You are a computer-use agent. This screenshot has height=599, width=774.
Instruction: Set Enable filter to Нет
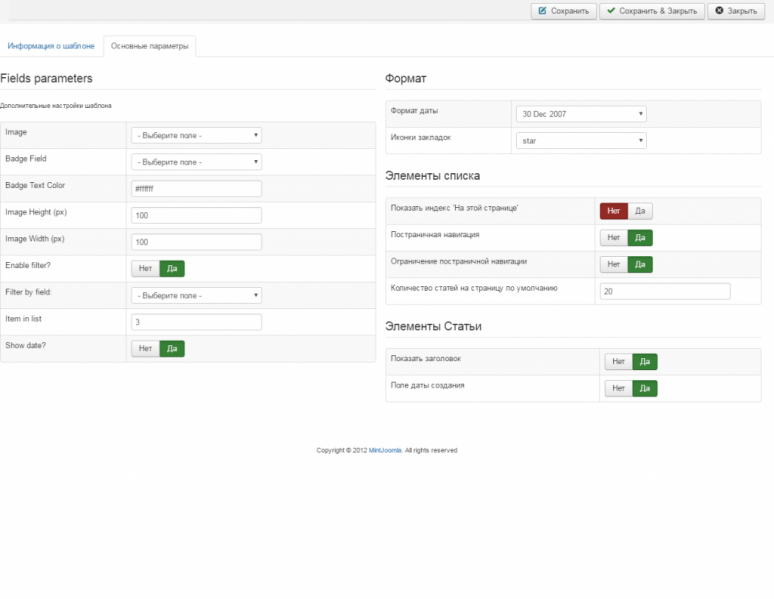tap(145, 268)
